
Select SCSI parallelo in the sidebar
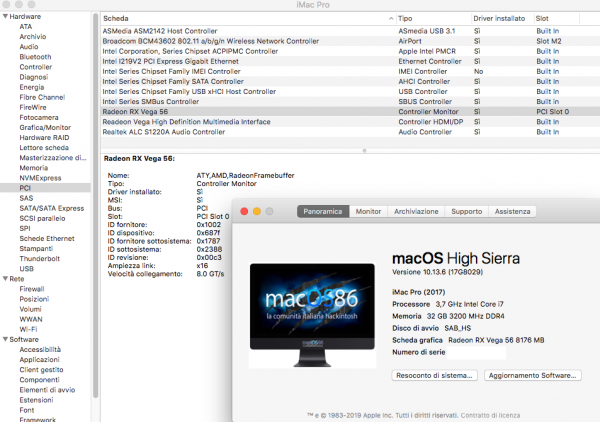coord(42,218)
